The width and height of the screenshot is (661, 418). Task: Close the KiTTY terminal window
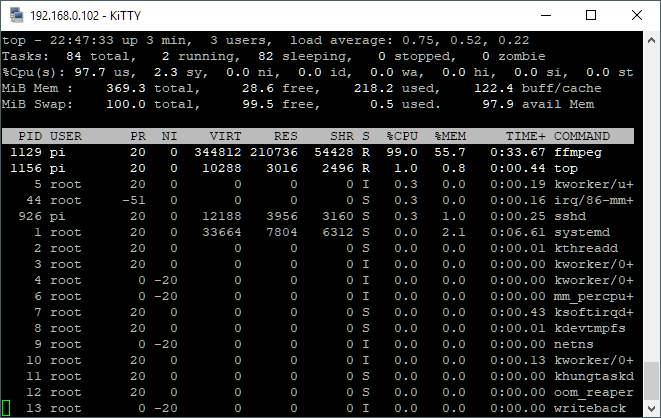(x=637, y=16)
